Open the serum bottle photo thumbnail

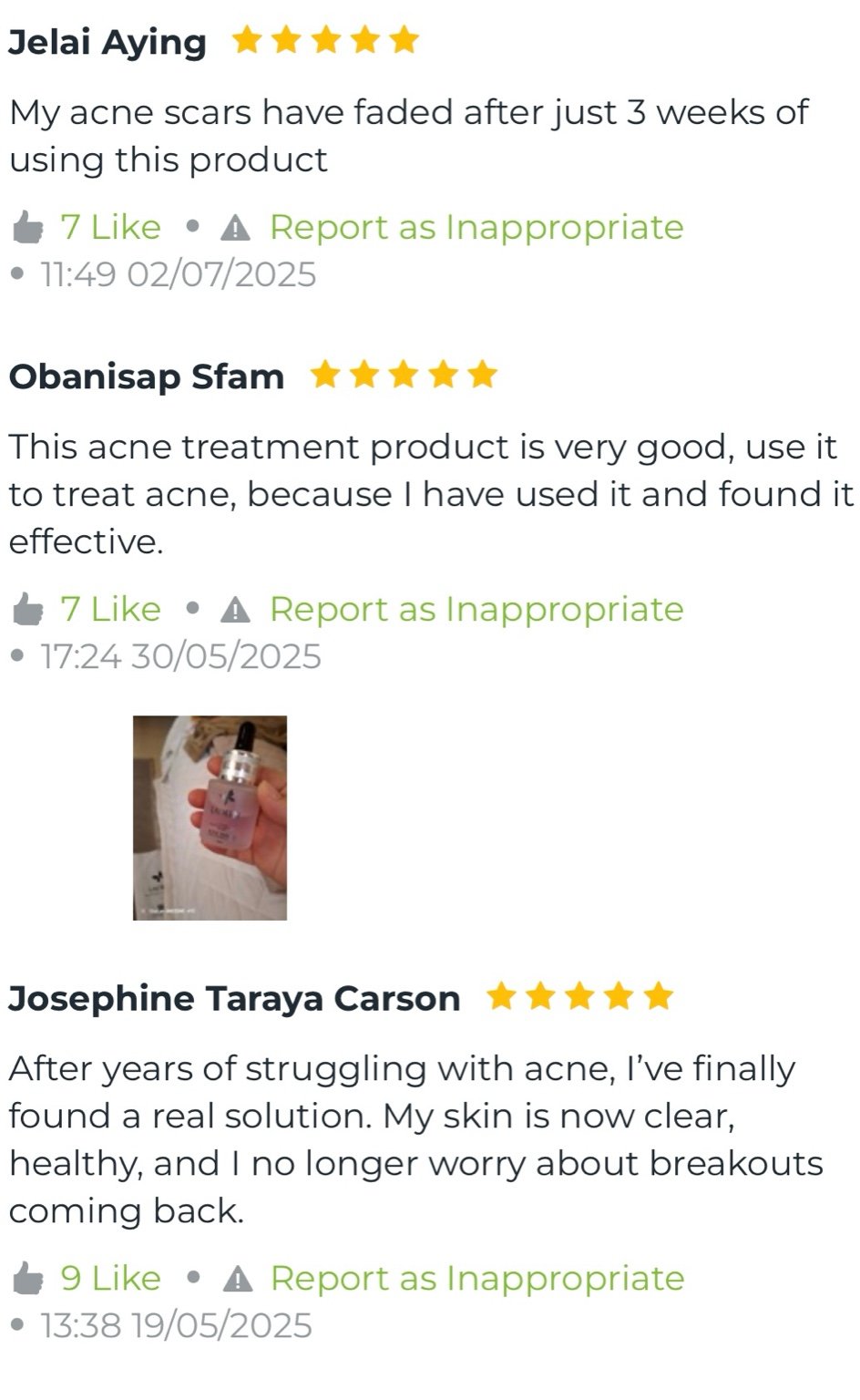pyautogui.click(x=210, y=818)
